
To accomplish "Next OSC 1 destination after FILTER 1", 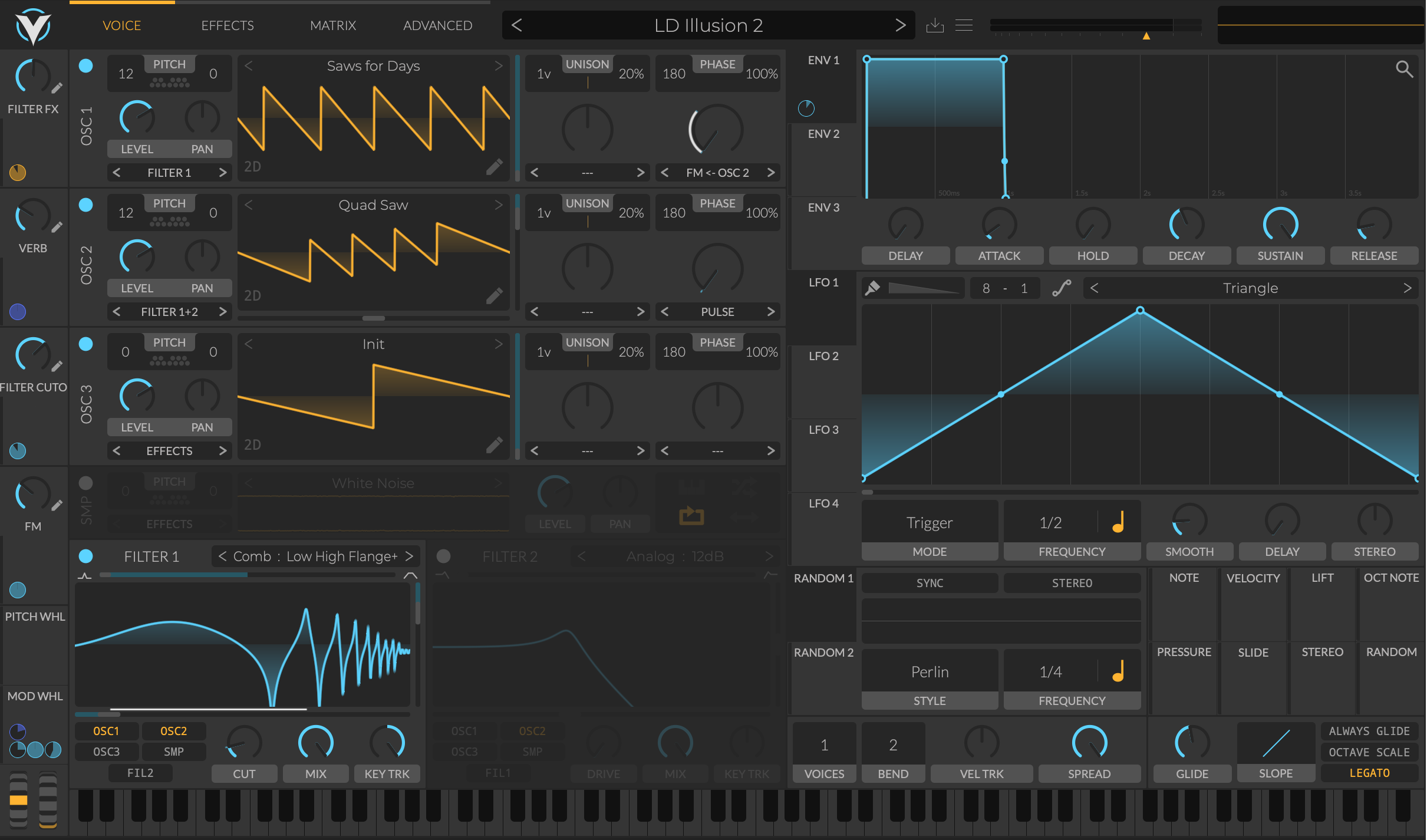I will (222, 173).
